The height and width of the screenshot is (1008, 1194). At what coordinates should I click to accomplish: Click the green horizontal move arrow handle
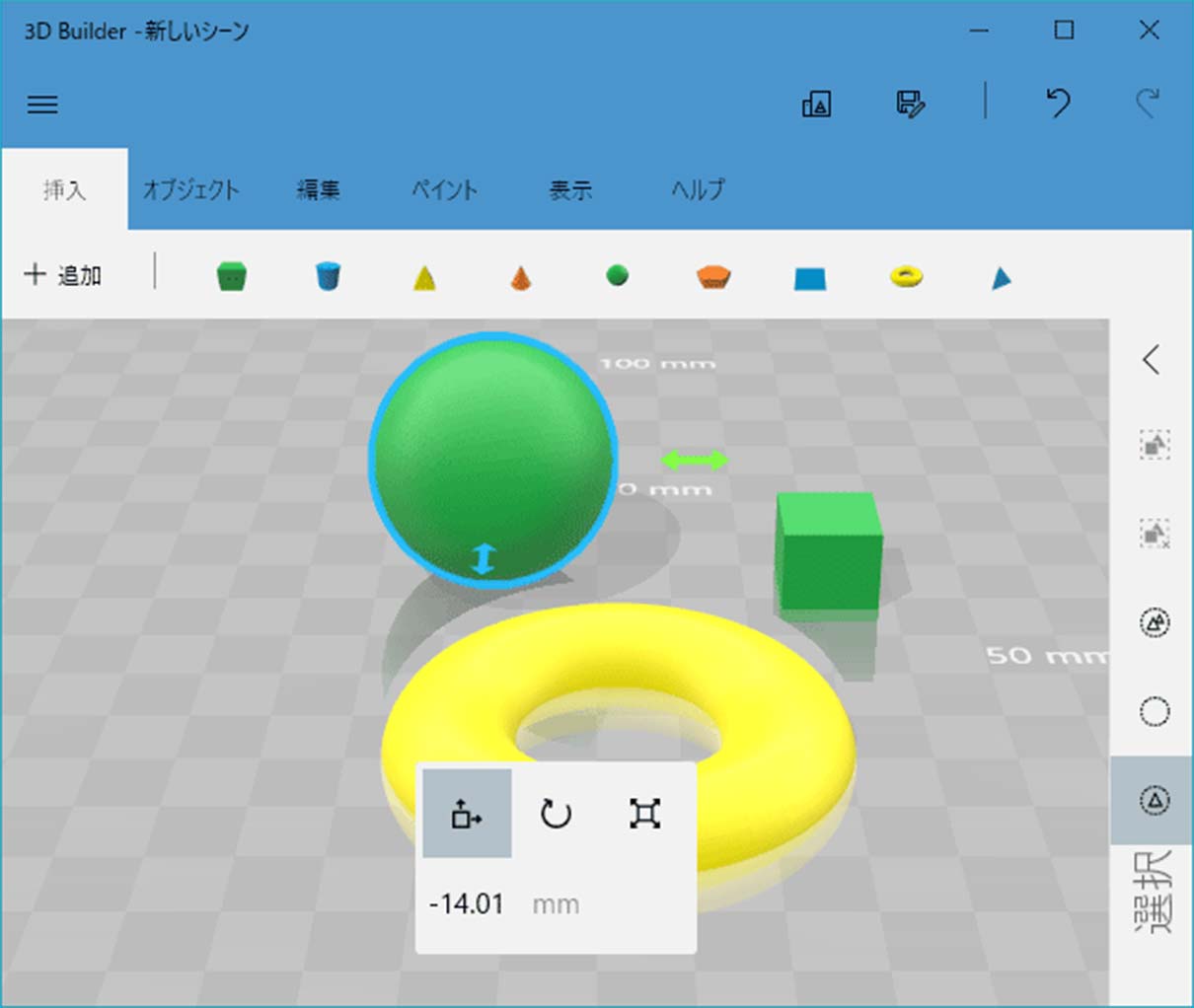pos(695,460)
